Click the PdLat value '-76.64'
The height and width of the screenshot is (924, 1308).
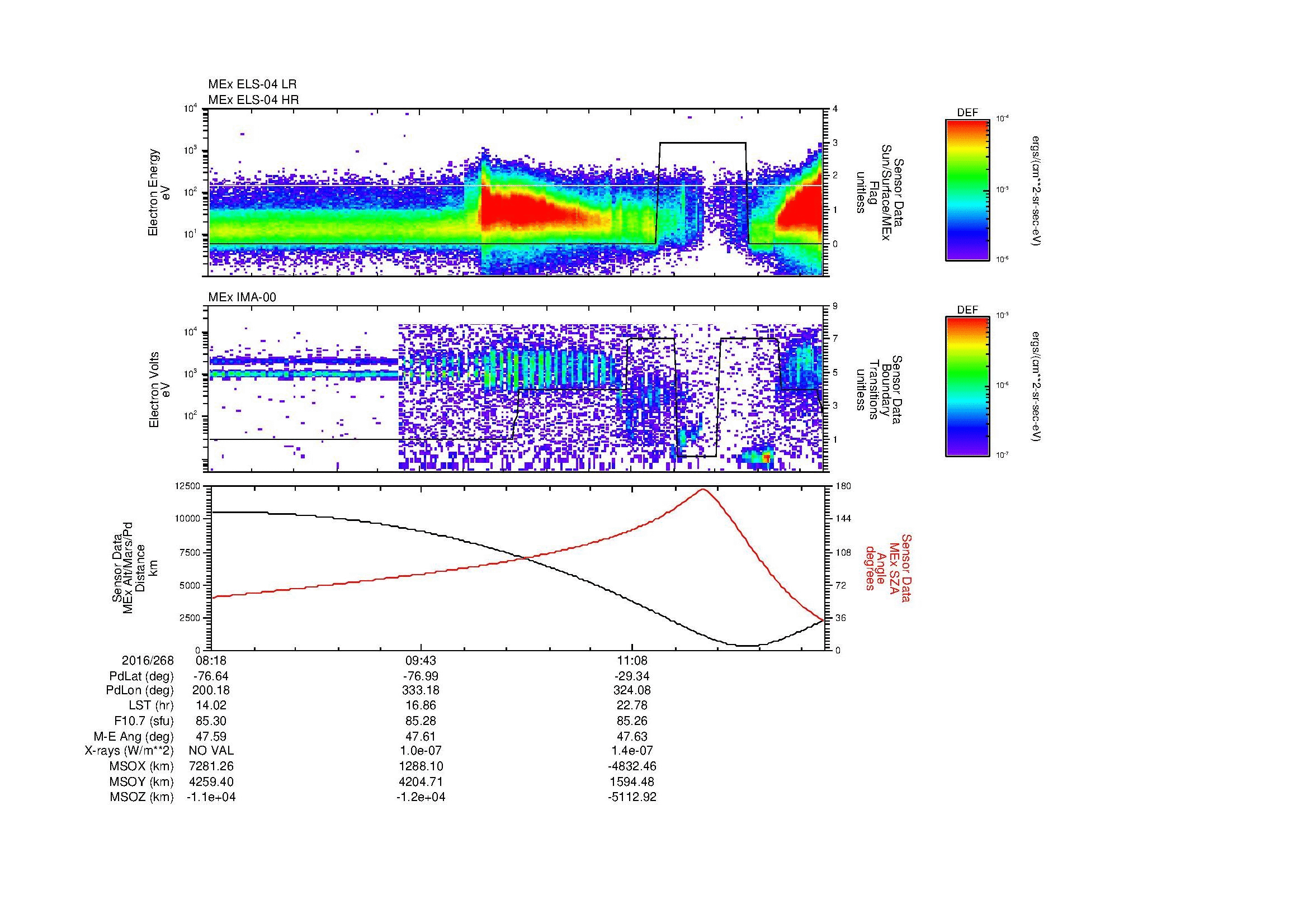pyautogui.click(x=211, y=676)
